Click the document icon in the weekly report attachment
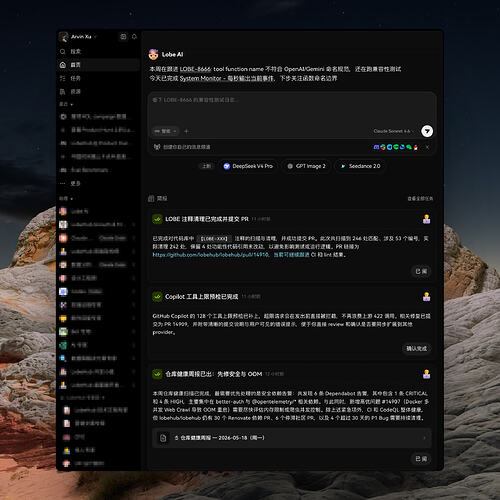The image size is (500, 500). click(x=163, y=438)
